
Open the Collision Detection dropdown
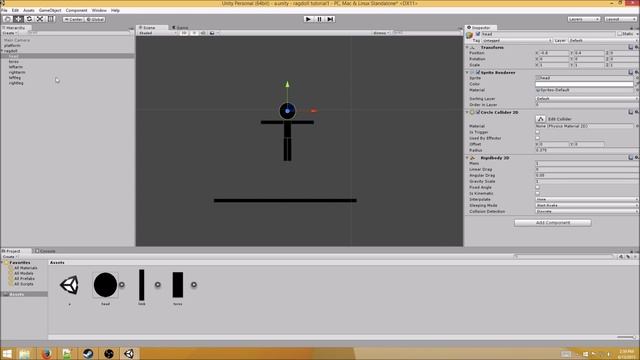pyautogui.click(x=587, y=211)
